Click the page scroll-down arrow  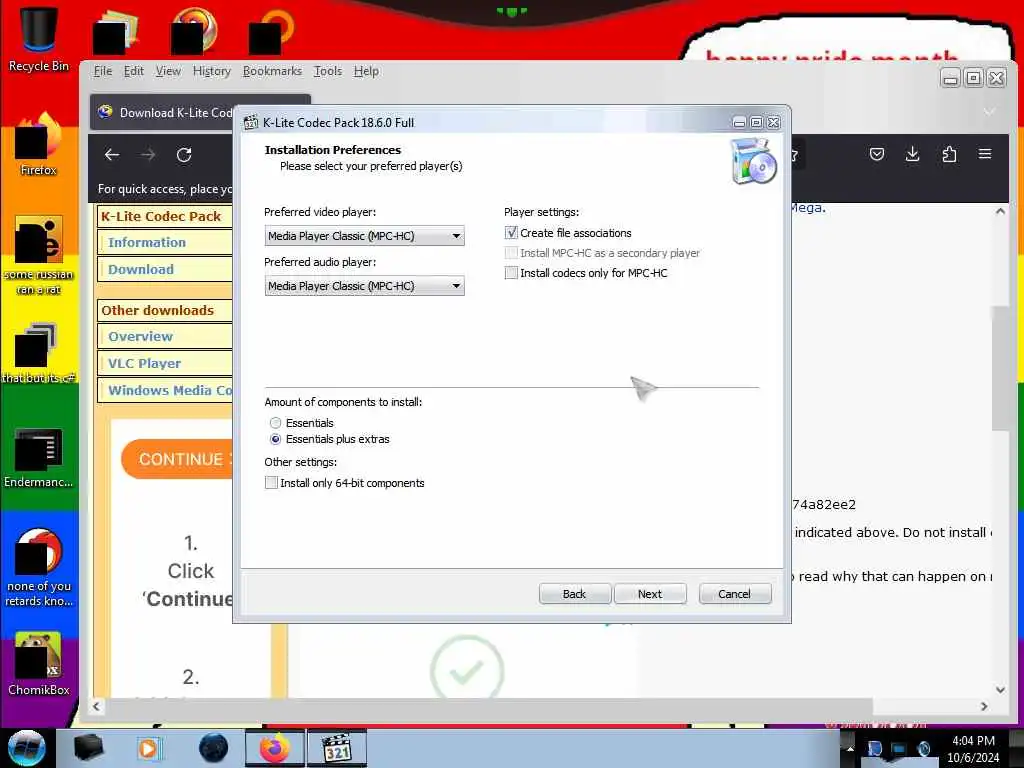1000,690
